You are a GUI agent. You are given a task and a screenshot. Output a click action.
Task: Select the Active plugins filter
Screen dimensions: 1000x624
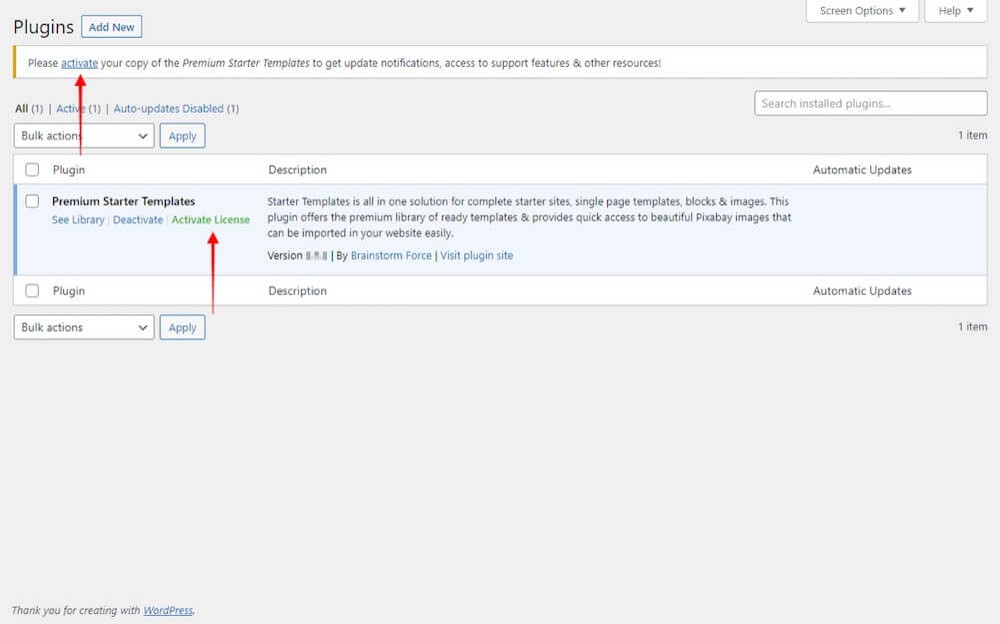(70, 108)
